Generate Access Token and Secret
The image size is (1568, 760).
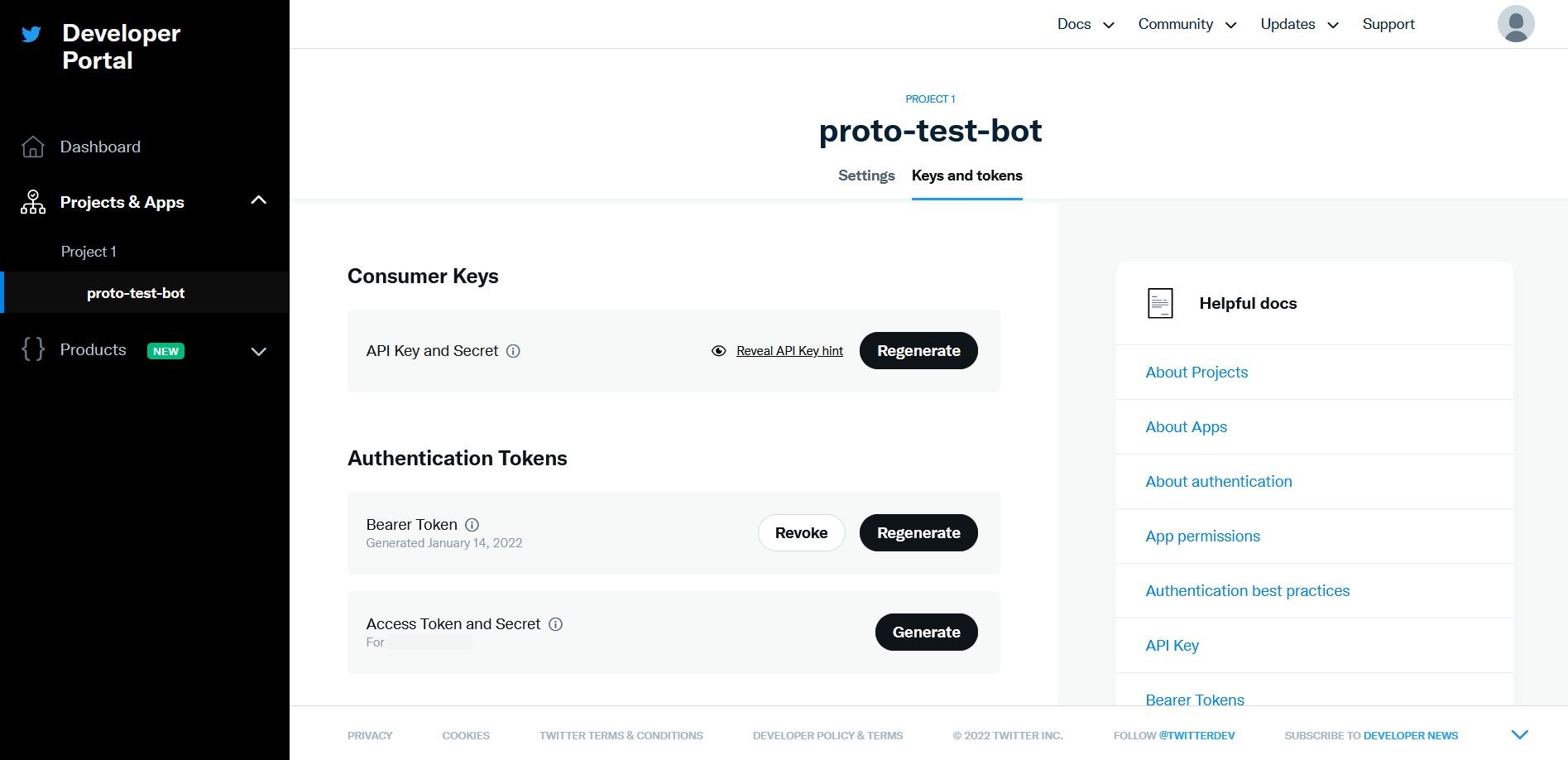(926, 633)
